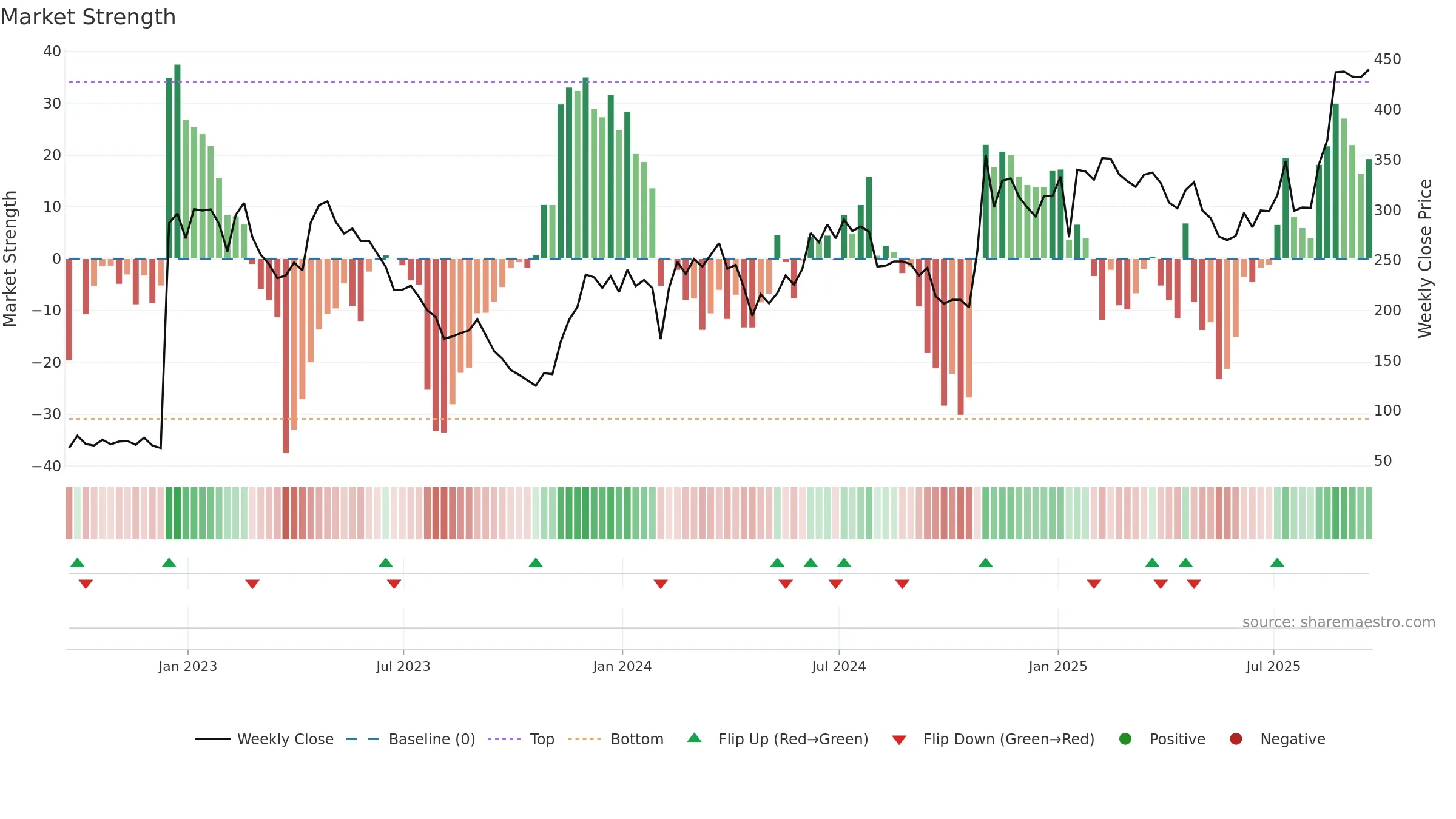Image resolution: width=1456 pixels, height=819 pixels.
Task: Click the green Flip Up triangle in legend
Action: [695, 738]
